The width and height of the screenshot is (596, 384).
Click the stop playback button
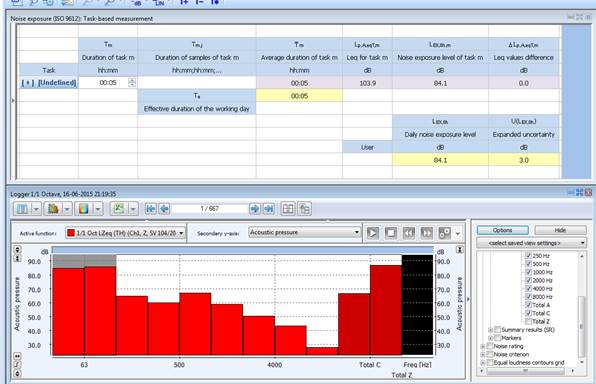coord(391,233)
